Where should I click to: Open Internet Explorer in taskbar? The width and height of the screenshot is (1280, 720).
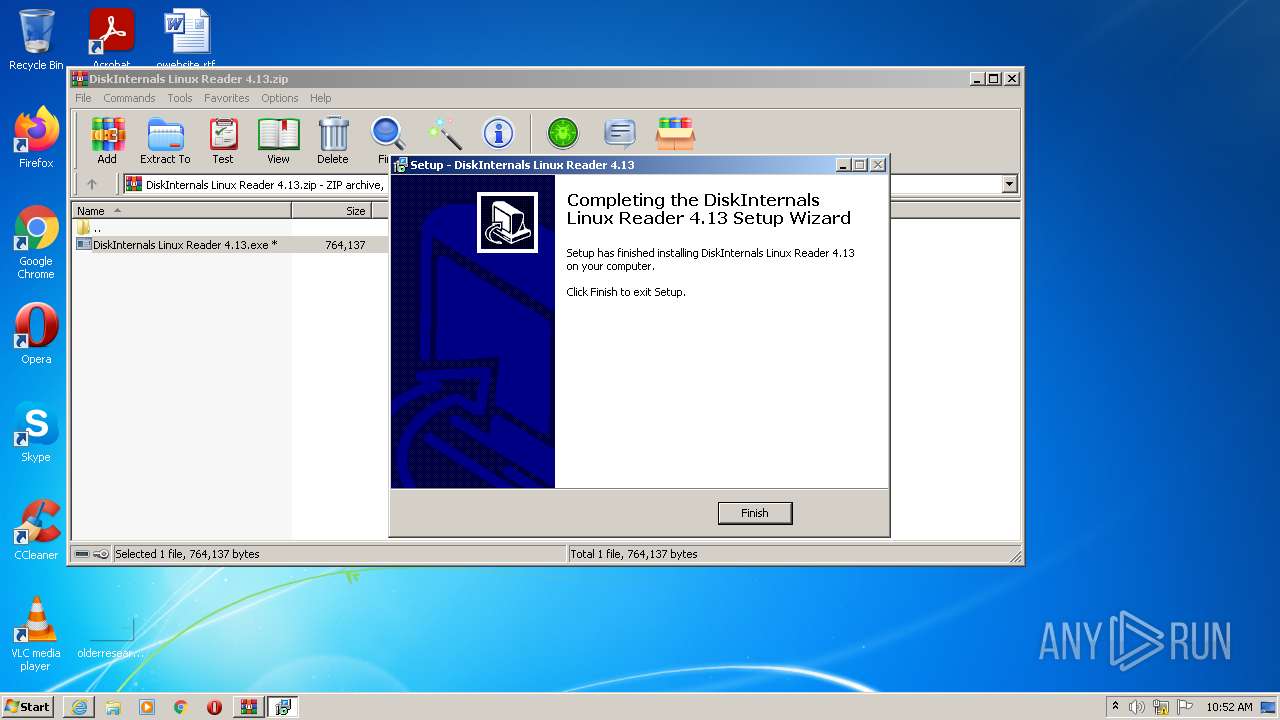tap(79, 707)
